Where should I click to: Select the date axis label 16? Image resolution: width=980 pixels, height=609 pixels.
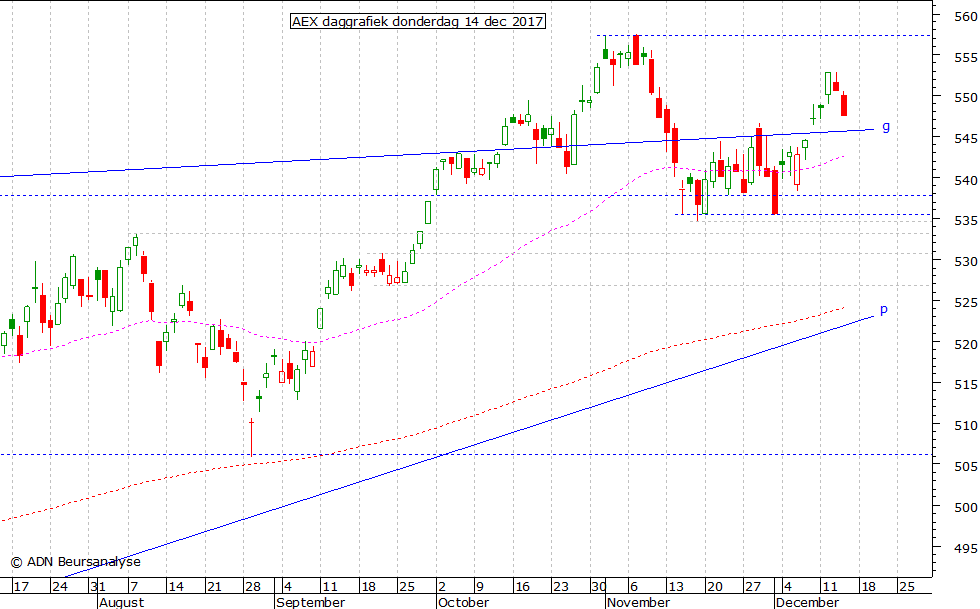tap(522, 586)
